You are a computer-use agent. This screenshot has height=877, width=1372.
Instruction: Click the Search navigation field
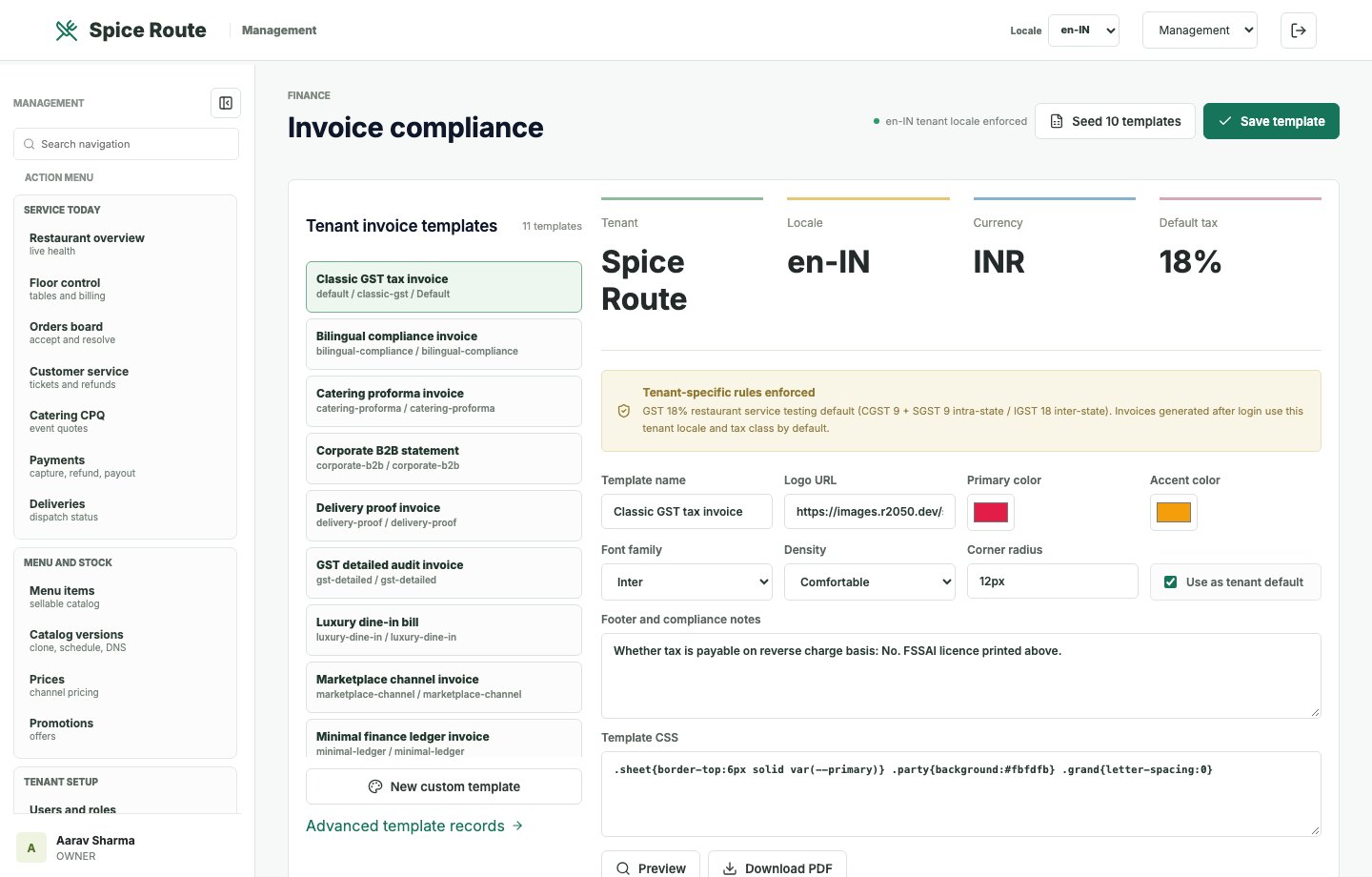tap(126, 144)
